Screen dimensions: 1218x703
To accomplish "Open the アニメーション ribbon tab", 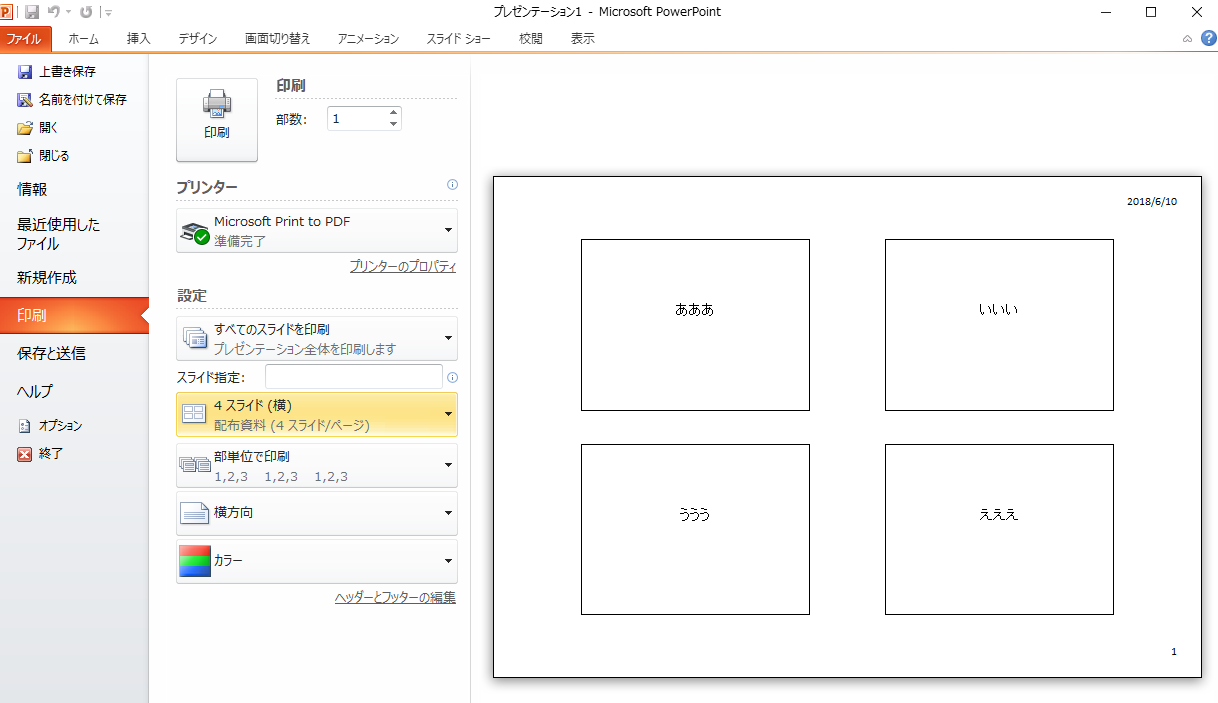I will pos(368,39).
